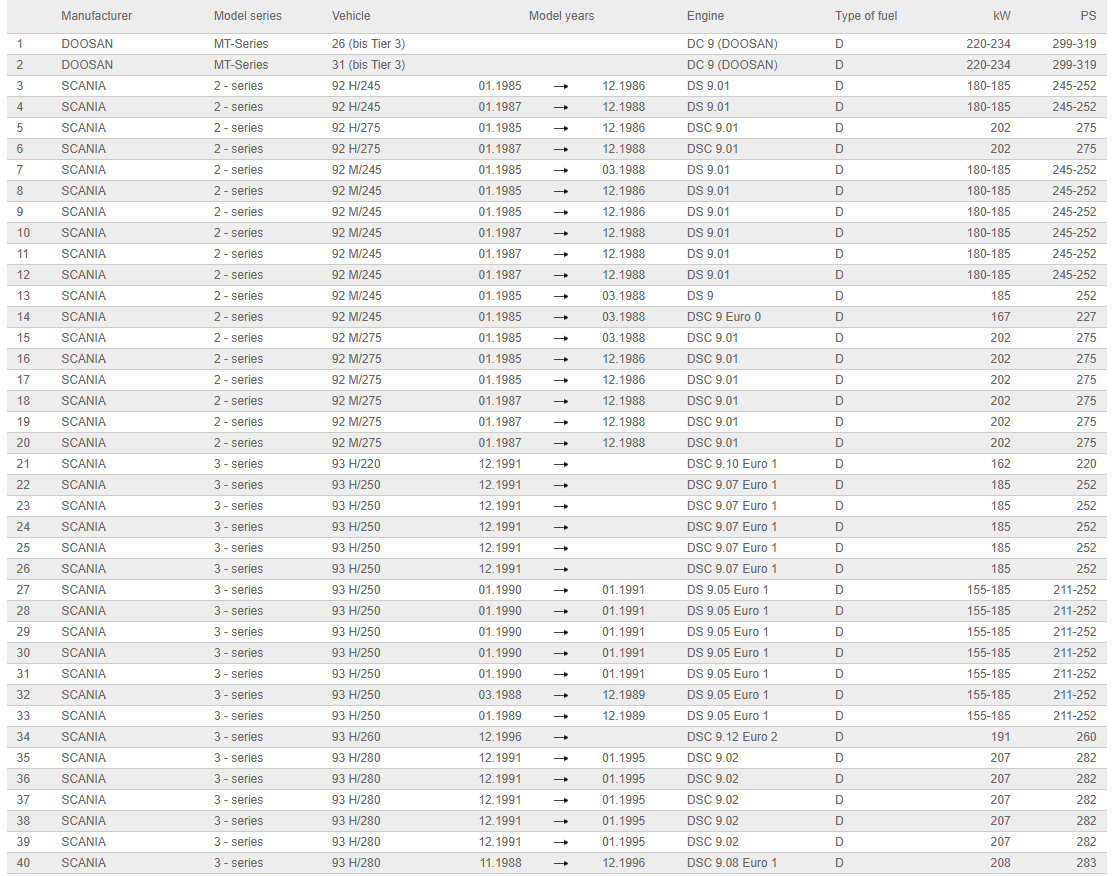The height and width of the screenshot is (876, 1120).
Task: Click the Model series column header
Action: point(247,16)
